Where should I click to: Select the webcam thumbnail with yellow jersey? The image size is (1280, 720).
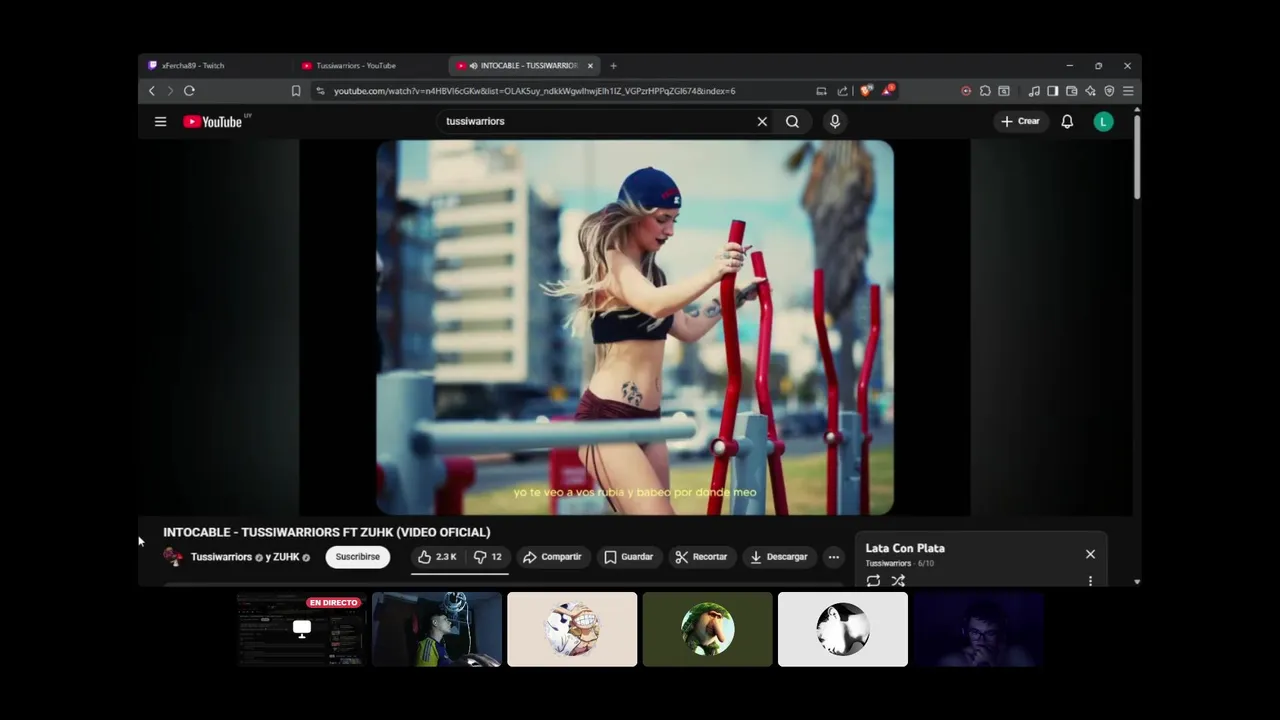(437, 629)
